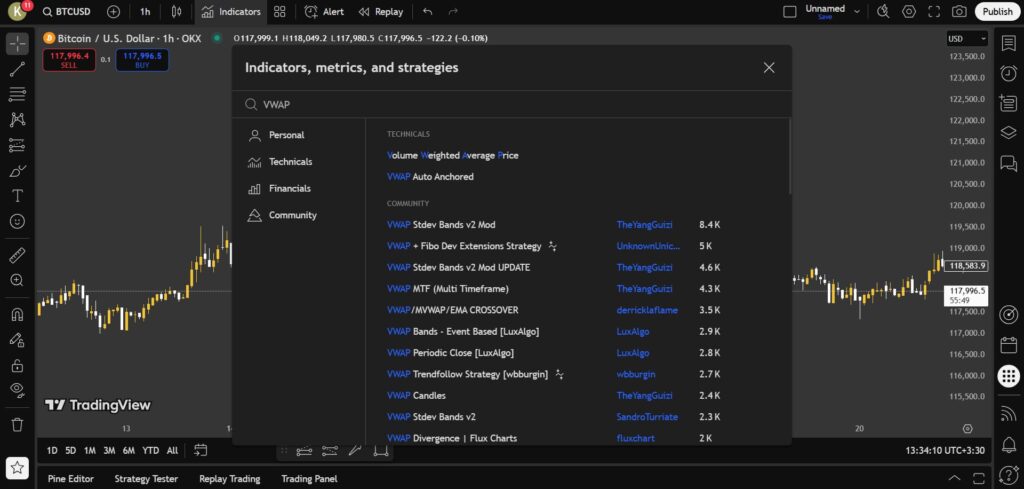
Task: Select the YTD time range
Action: tap(151, 450)
